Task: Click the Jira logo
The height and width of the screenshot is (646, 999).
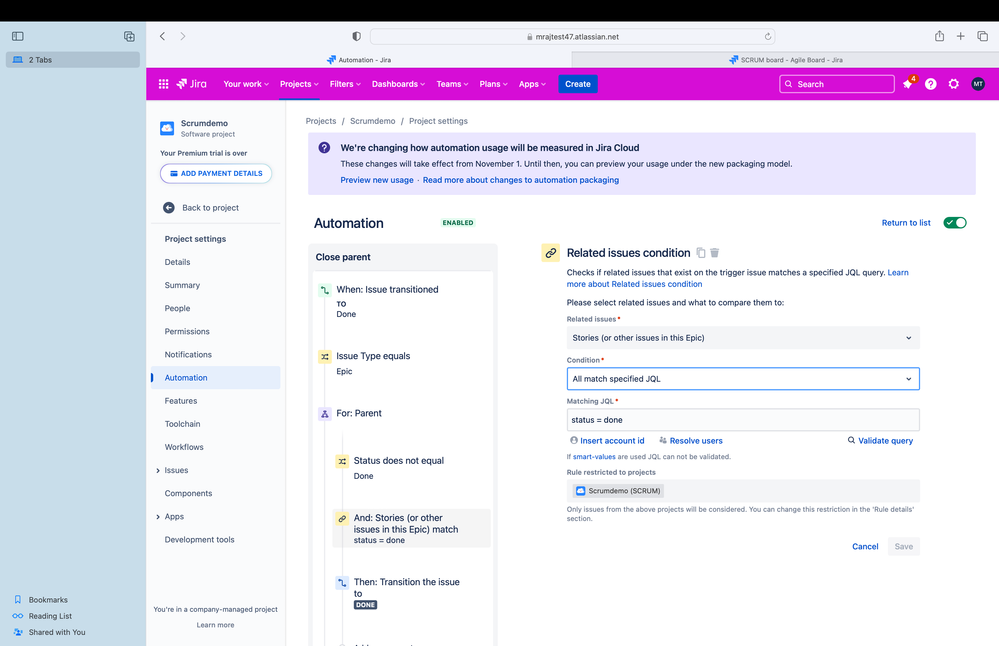Action: [x=192, y=84]
